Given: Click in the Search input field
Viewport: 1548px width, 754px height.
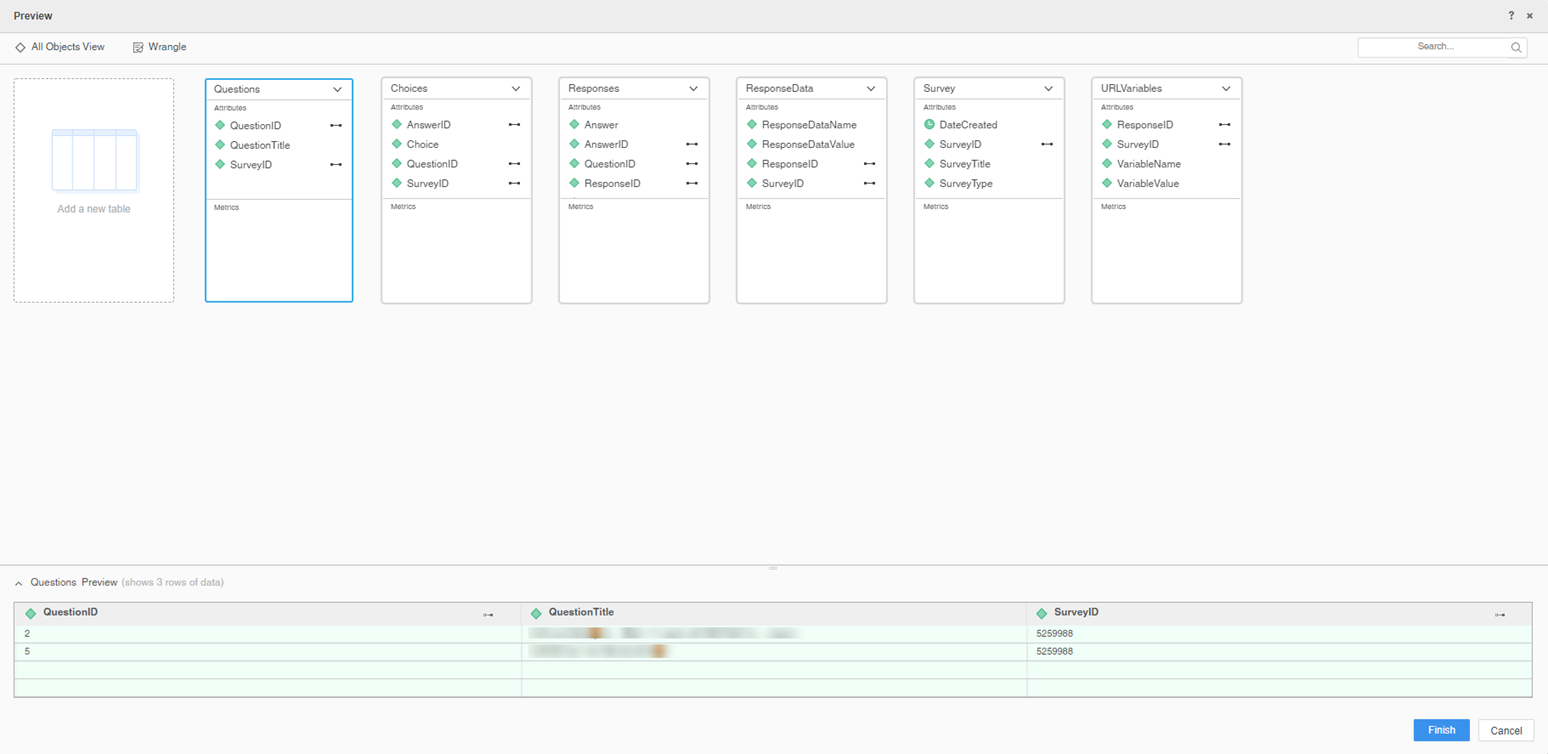Looking at the screenshot, I should point(1434,47).
